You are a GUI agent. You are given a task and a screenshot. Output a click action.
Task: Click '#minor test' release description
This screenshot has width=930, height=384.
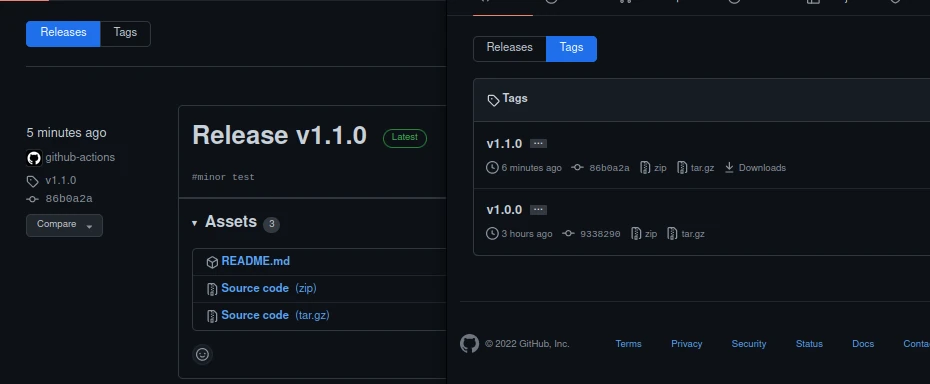pos(223,177)
